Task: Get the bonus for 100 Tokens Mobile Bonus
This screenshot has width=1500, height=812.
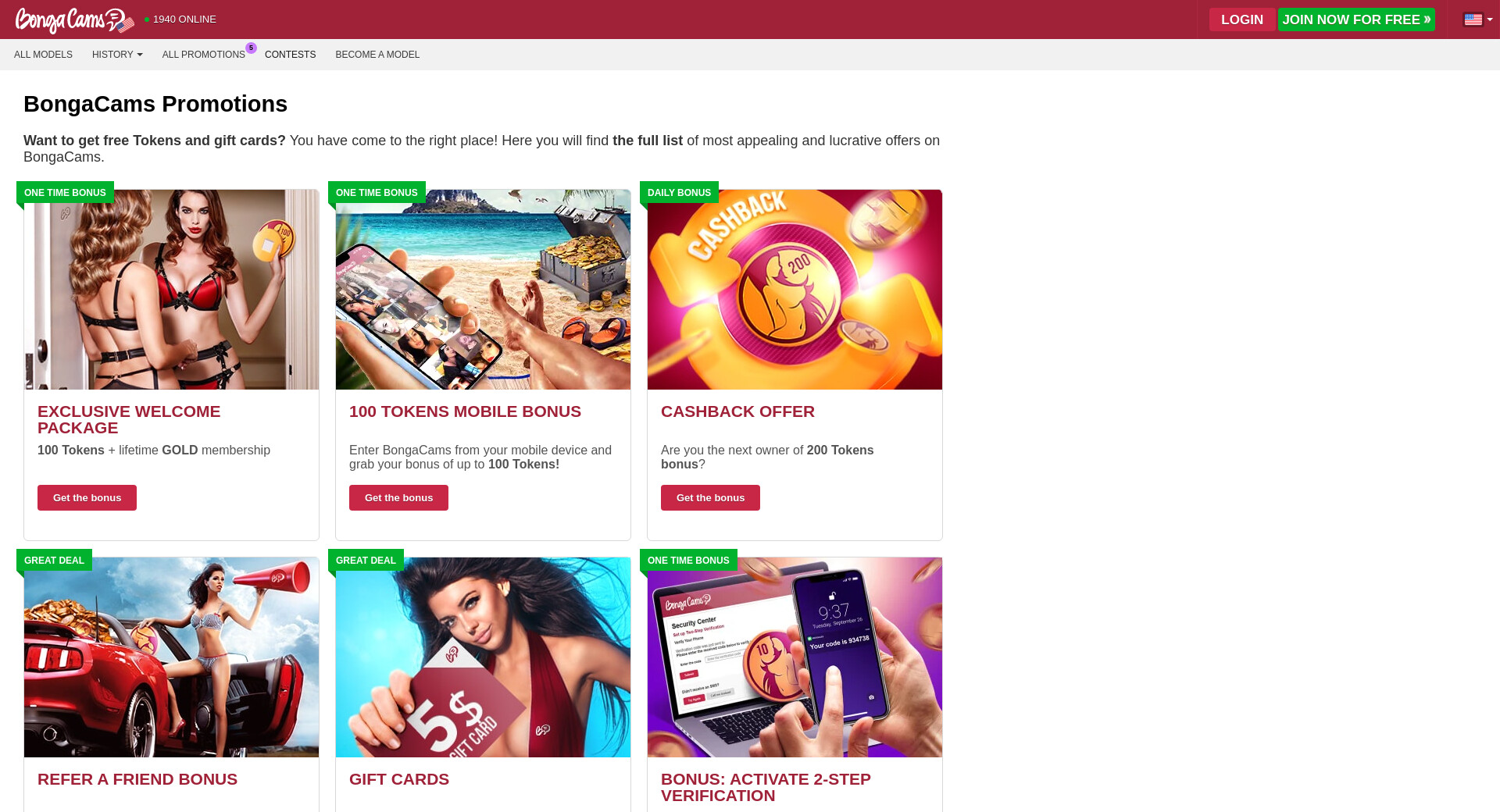Action: (398, 497)
